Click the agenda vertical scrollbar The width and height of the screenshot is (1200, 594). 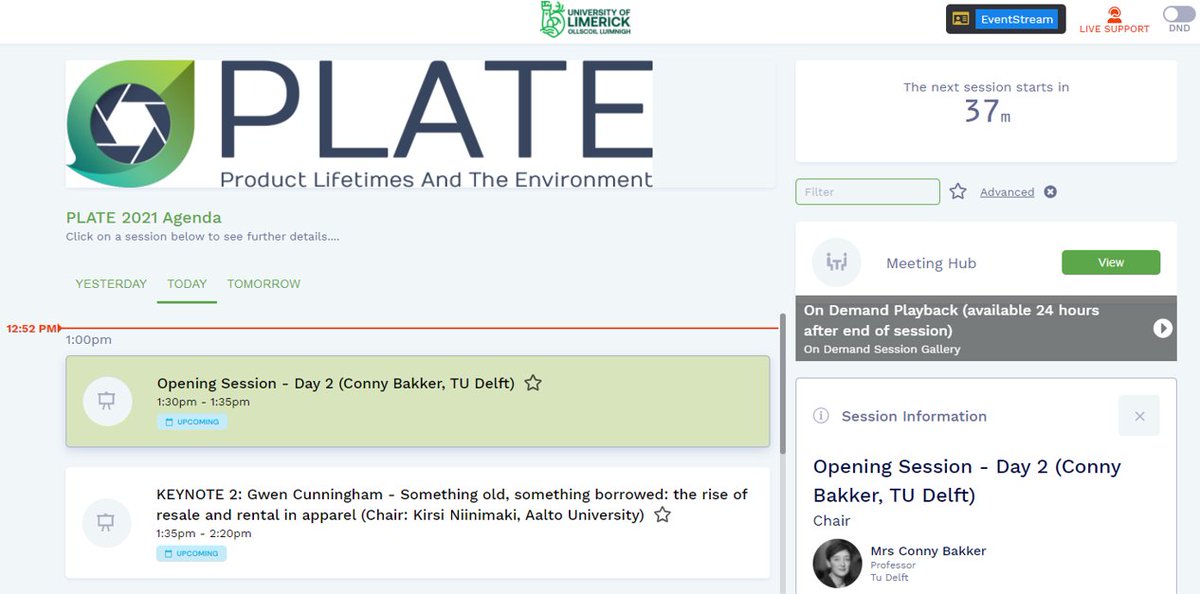tap(782, 383)
